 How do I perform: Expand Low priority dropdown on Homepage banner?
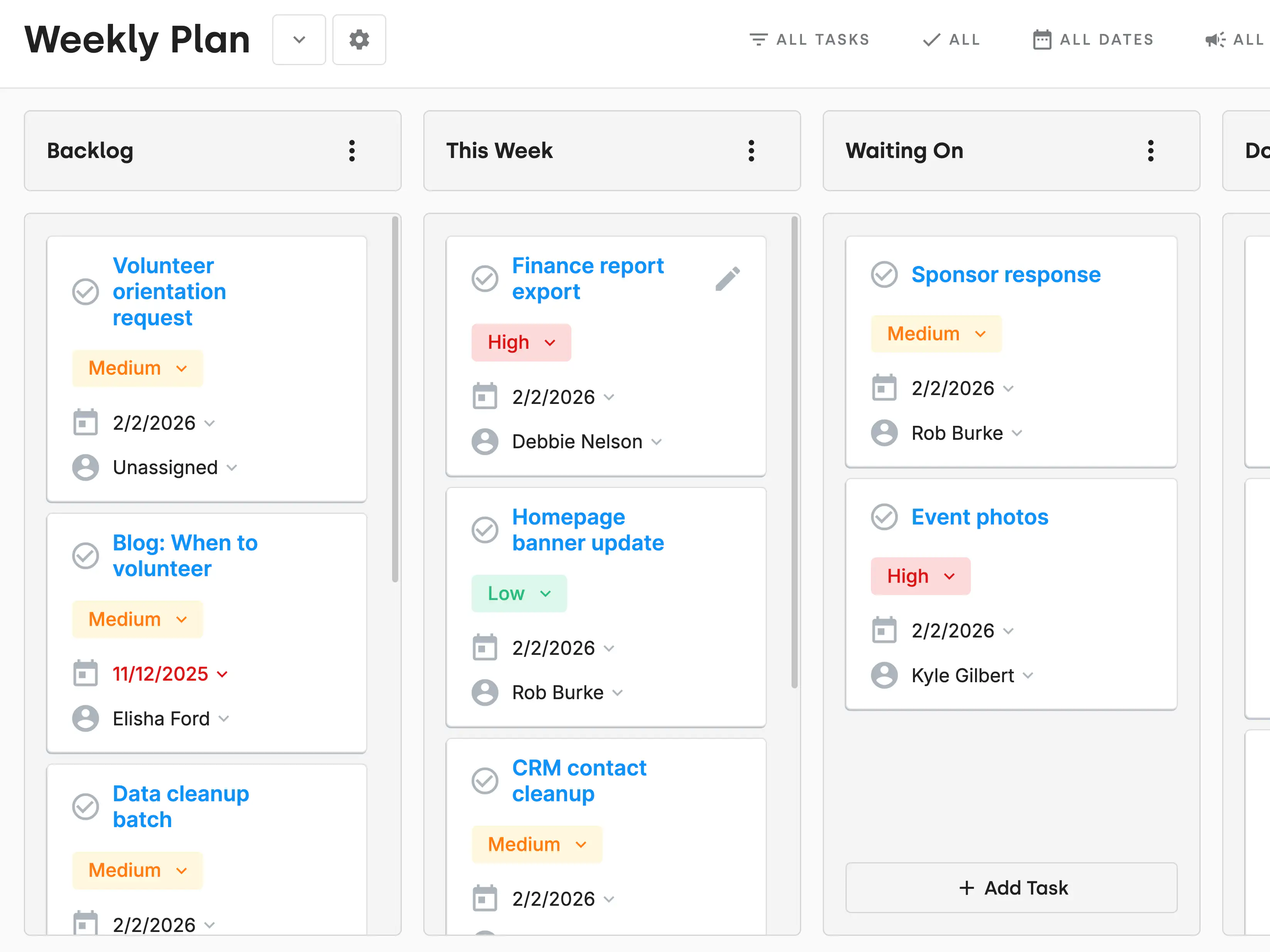pos(519,593)
